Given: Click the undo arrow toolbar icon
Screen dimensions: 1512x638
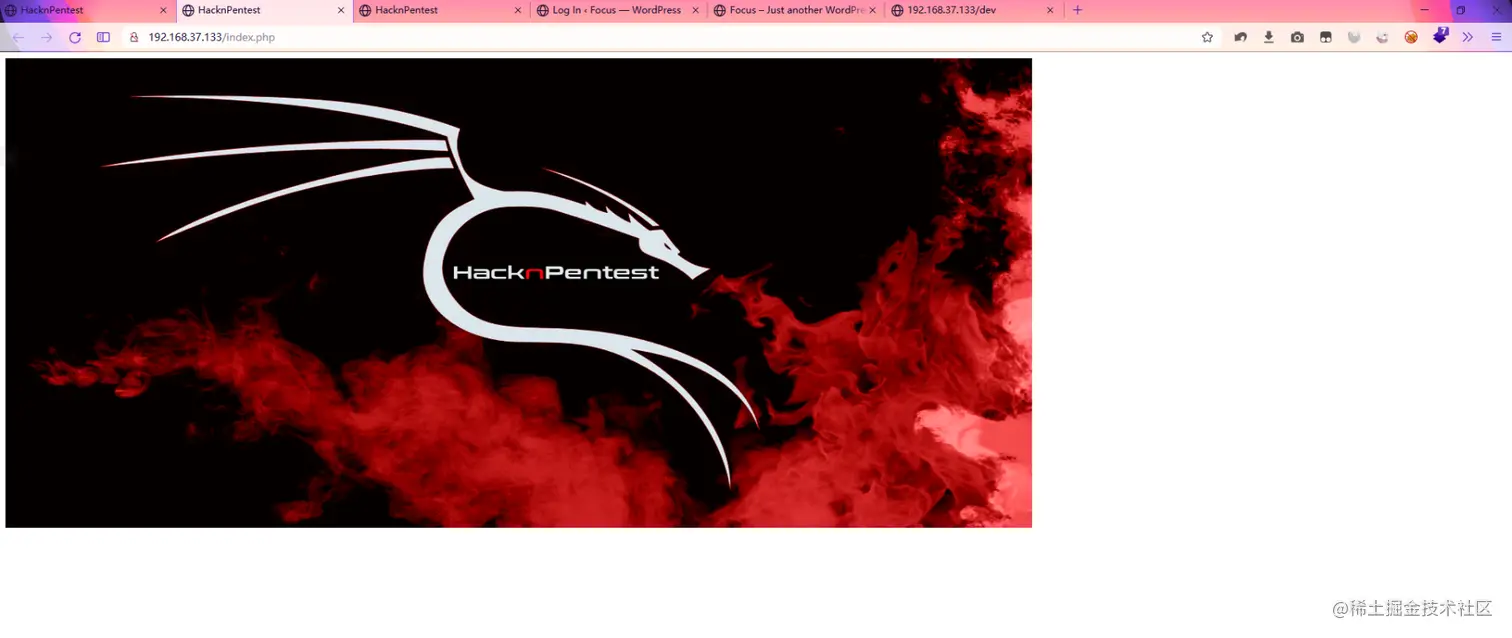Looking at the screenshot, I should tap(1240, 37).
